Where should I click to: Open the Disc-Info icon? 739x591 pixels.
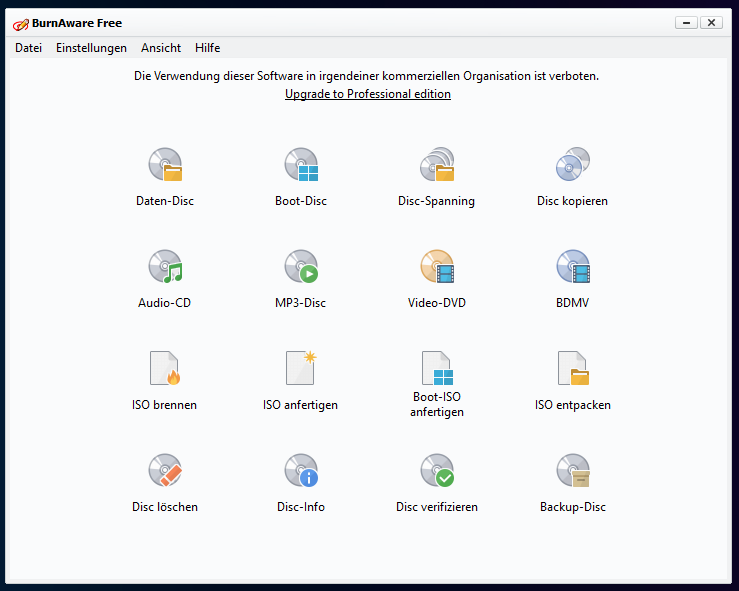point(301,470)
